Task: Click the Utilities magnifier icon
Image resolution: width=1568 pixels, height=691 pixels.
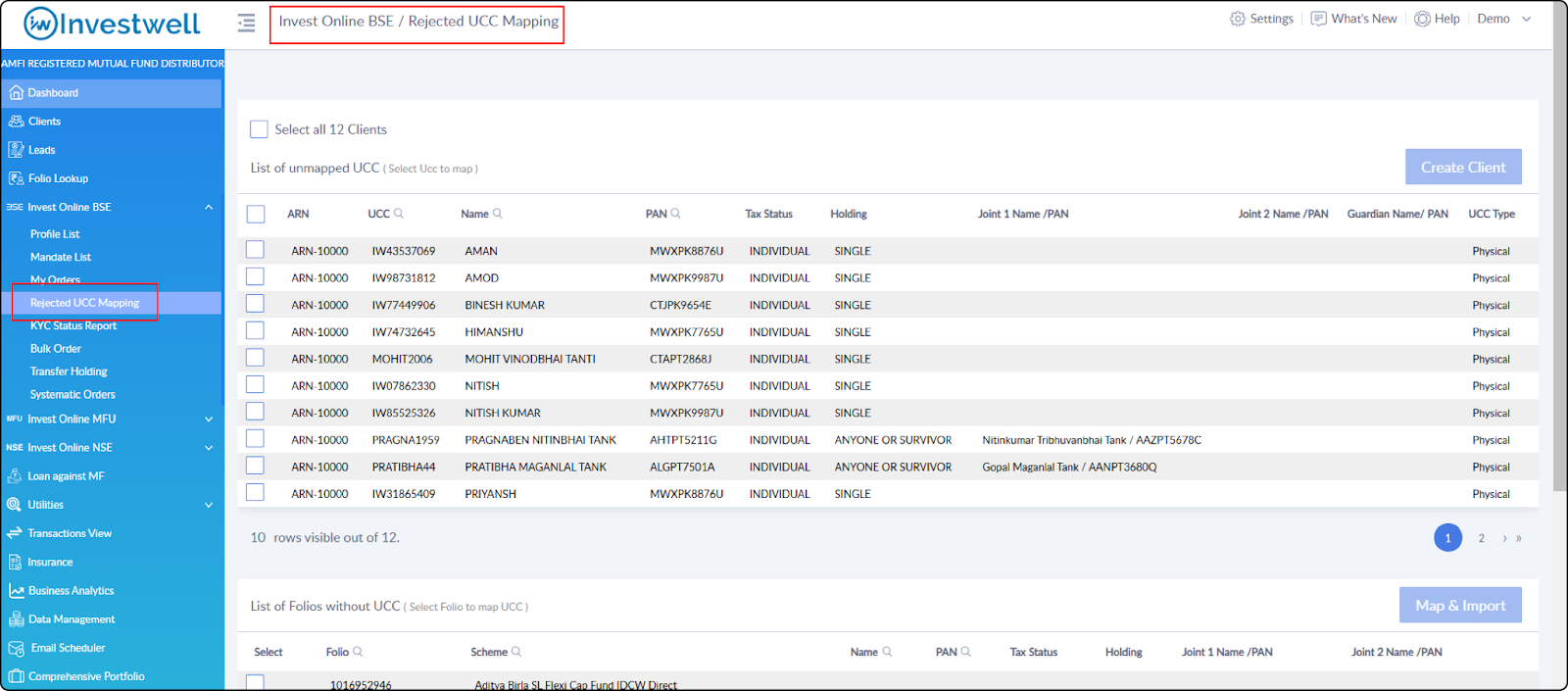Action: click(x=14, y=505)
